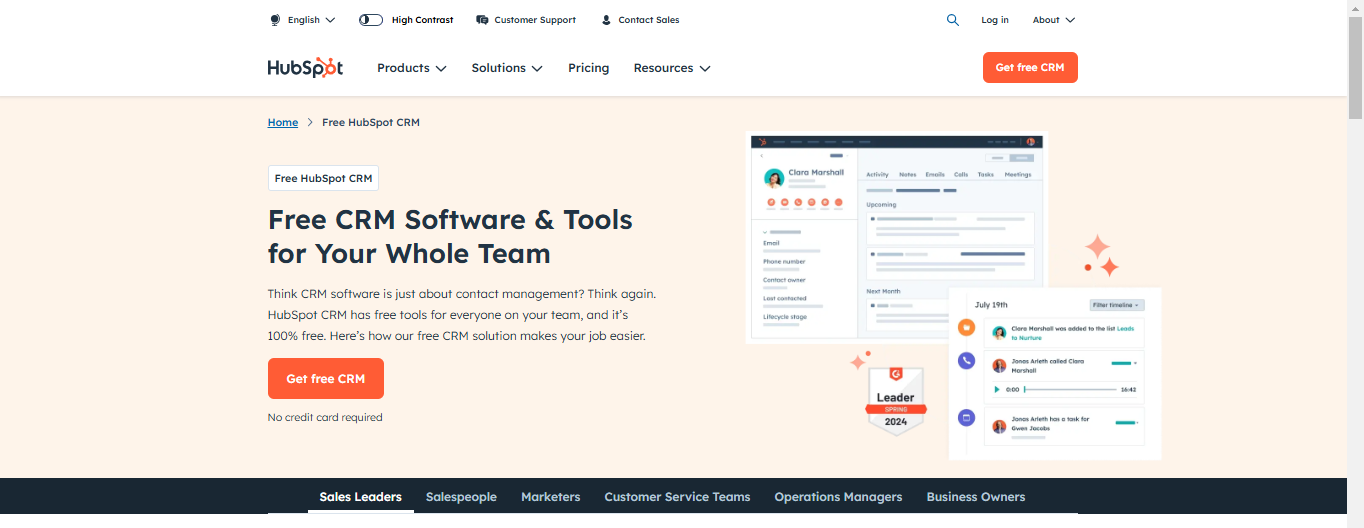Click the page vertical scrollbar
1364x528 pixels.
(x=1355, y=264)
